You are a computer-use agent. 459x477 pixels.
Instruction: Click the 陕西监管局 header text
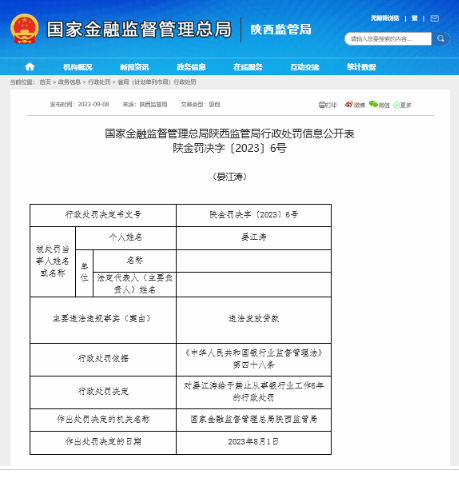click(281, 29)
